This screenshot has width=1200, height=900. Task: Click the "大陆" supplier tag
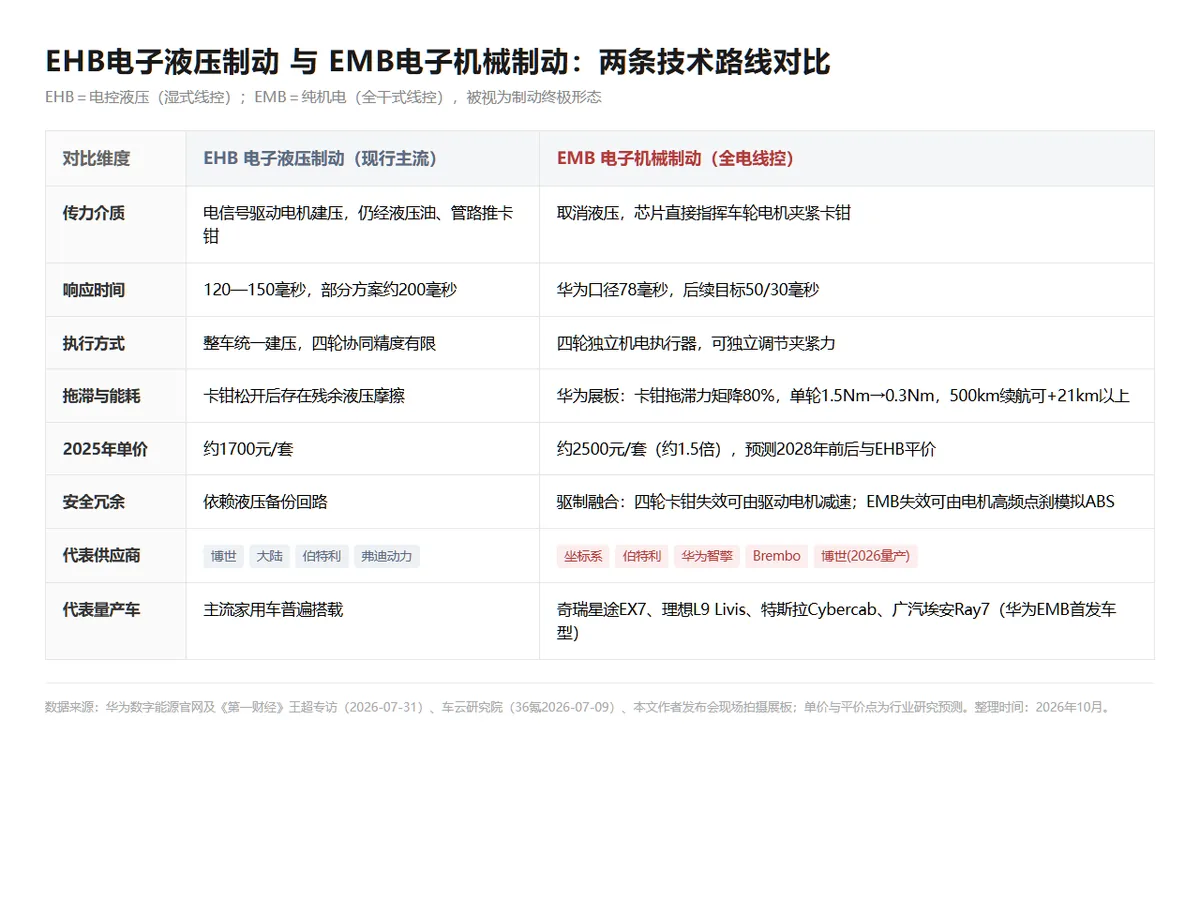point(269,556)
